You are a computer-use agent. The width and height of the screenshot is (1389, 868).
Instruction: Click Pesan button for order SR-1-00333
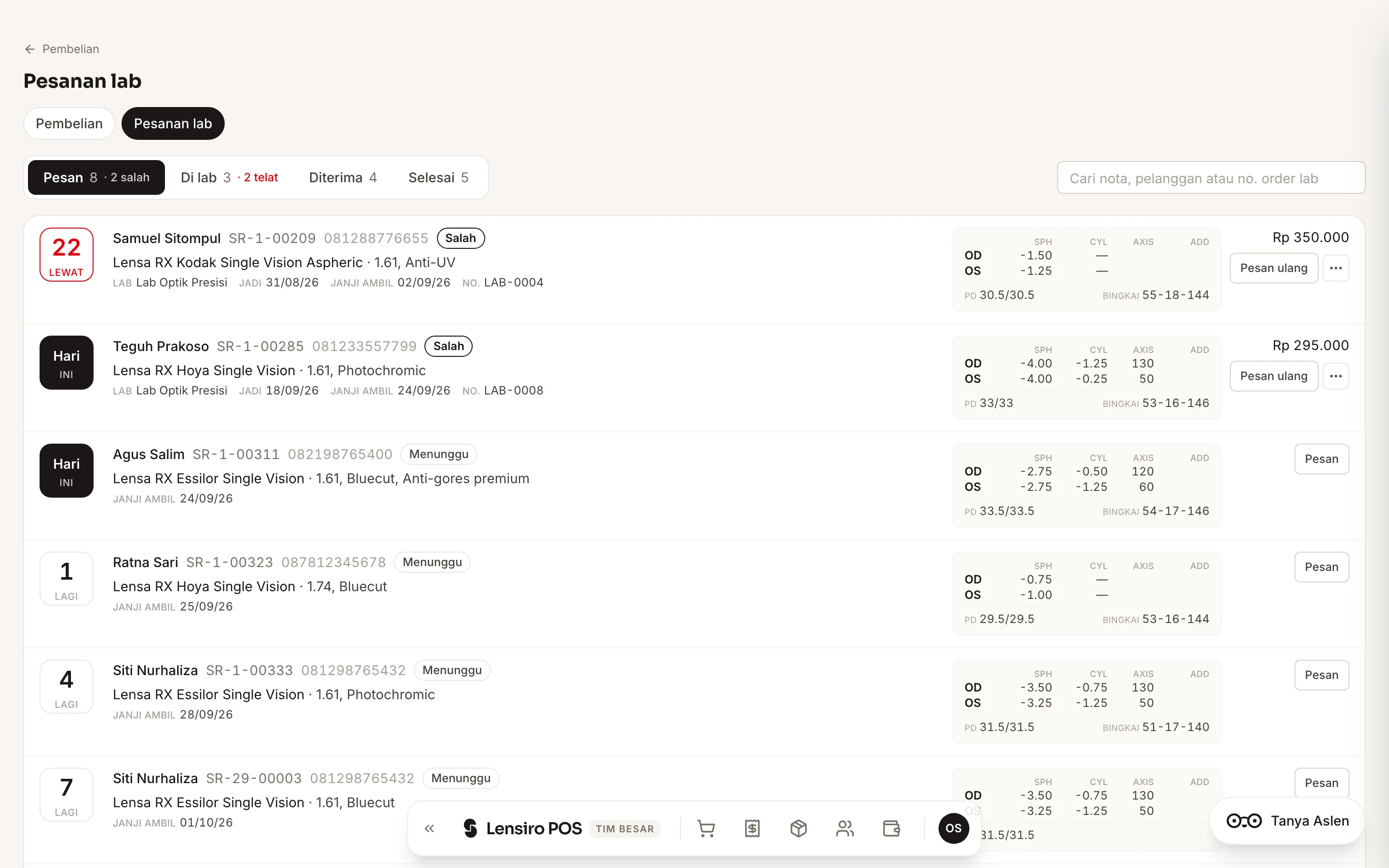click(1321, 675)
